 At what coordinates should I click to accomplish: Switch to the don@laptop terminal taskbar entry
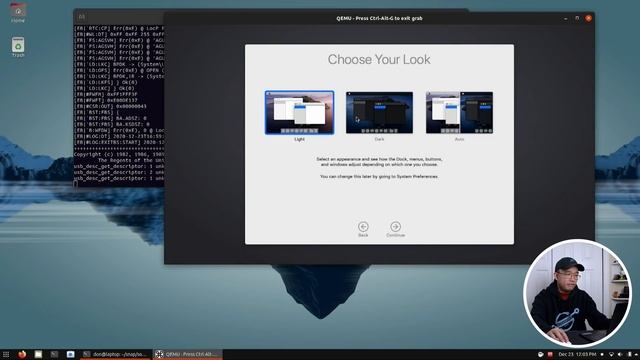(x=115, y=354)
